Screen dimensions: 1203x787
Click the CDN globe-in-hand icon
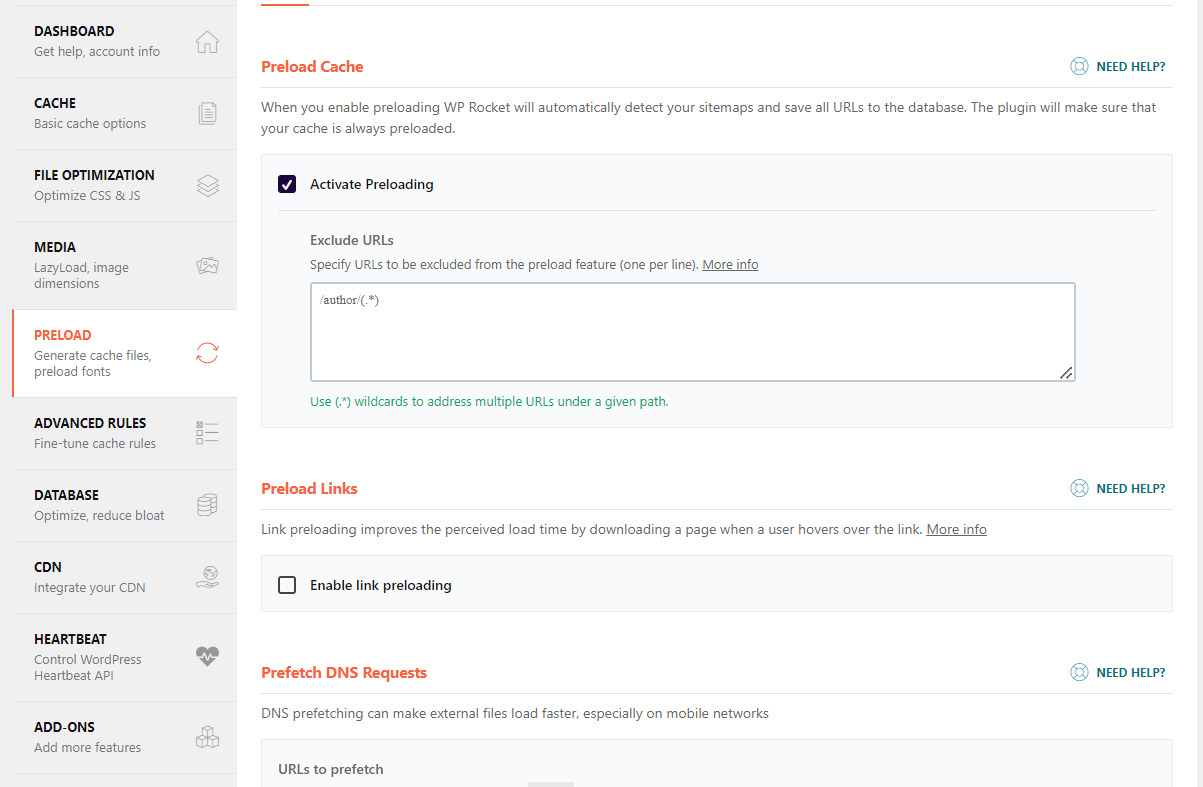(207, 577)
